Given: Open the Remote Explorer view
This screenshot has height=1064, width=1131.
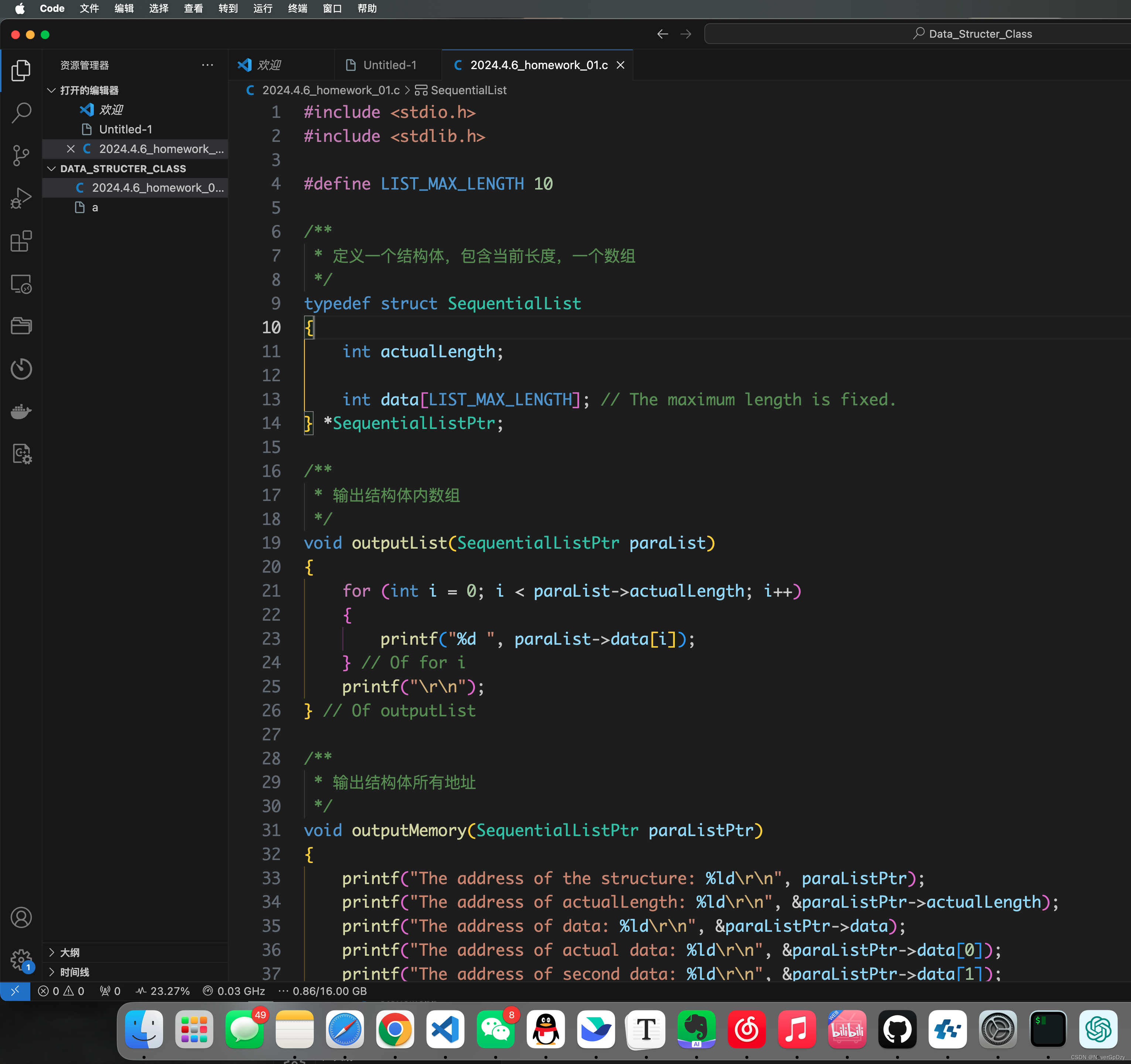Looking at the screenshot, I should pyautogui.click(x=21, y=283).
